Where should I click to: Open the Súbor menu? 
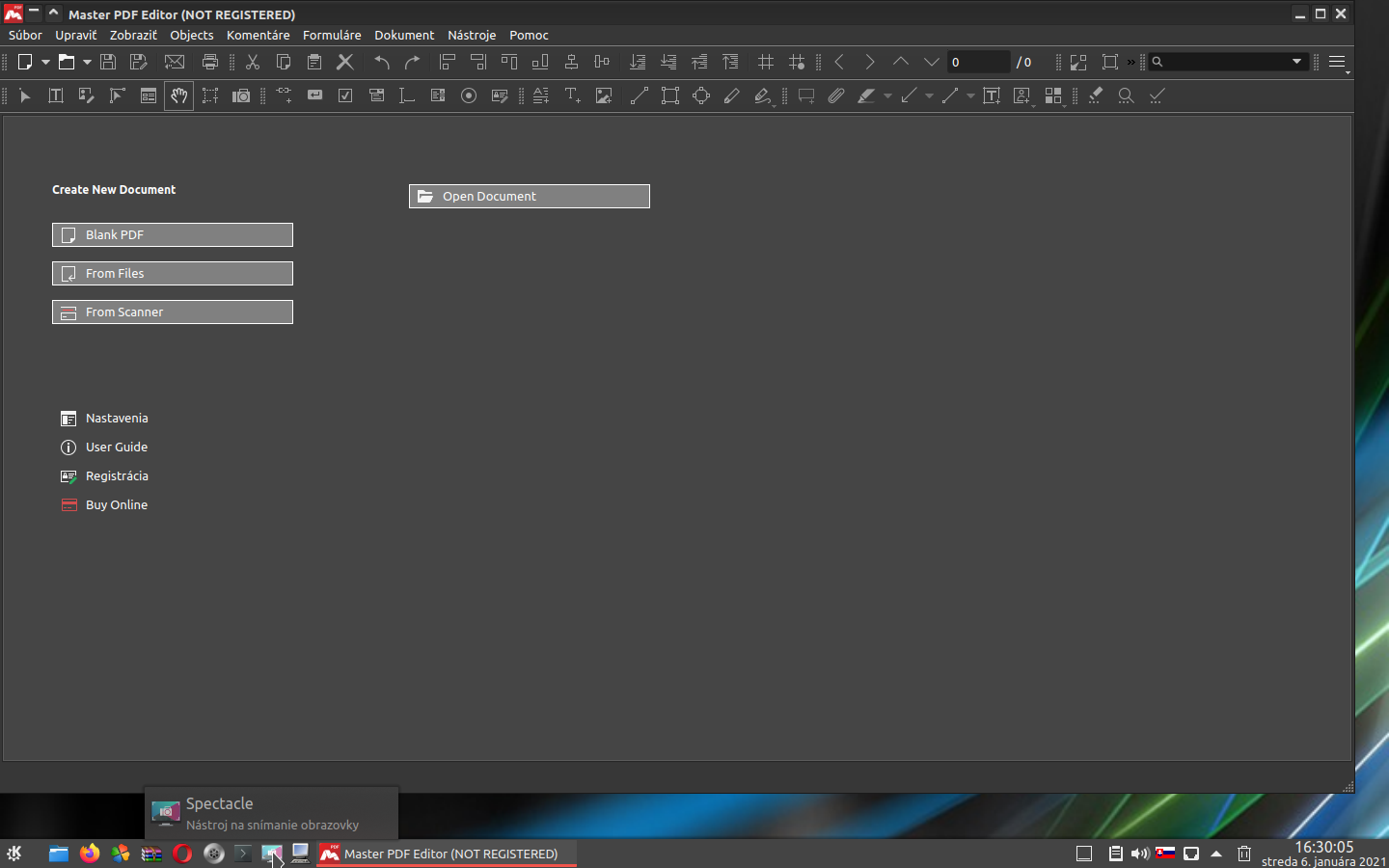[x=25, y=35]
